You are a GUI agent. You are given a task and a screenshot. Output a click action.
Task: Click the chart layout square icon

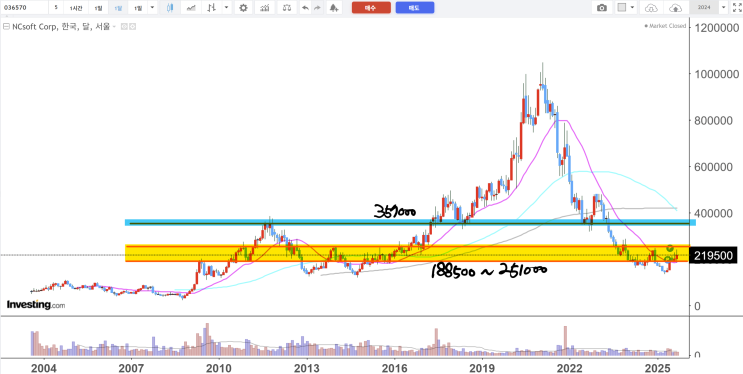622,8
